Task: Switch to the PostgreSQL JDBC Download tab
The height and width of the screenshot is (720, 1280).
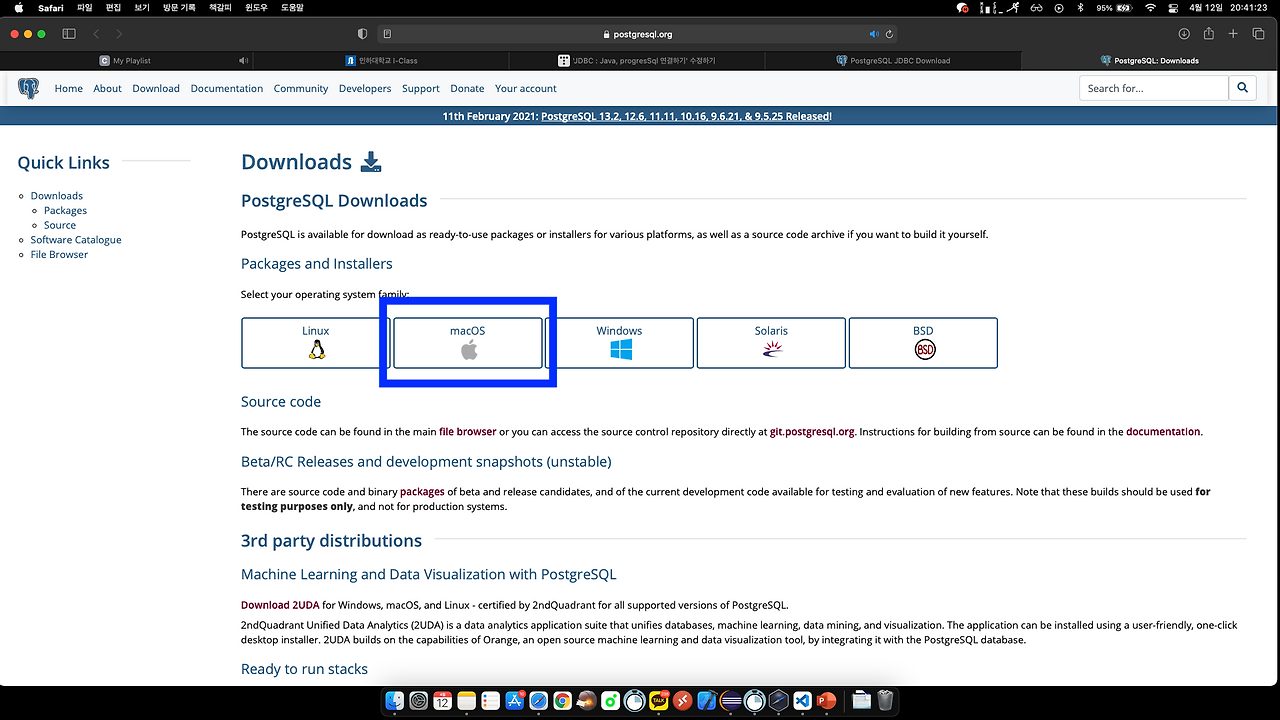Action: (892, 61)
